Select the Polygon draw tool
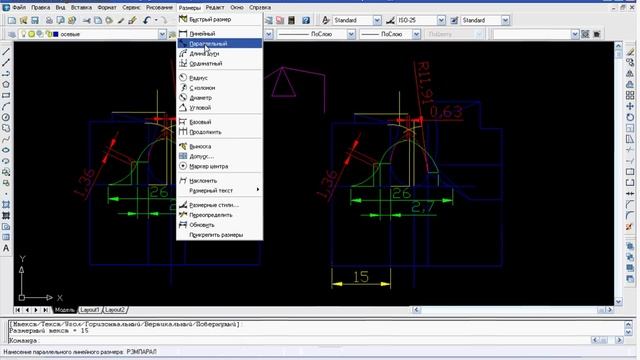The width and height of the screenshot is (640, 360). pyautogui.click(x=6, y=84)
